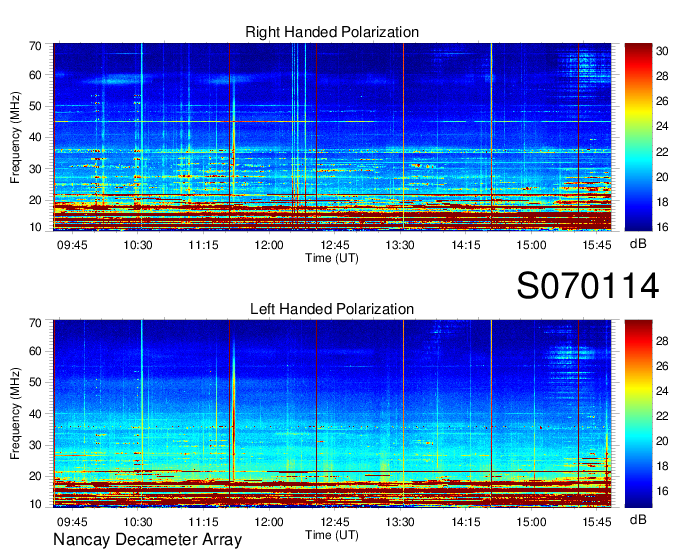Viewport: 680px width, 552px height.
Task: Select the 60 MHz tick on Left Handed plot
Action: click(x=35, y=351)
